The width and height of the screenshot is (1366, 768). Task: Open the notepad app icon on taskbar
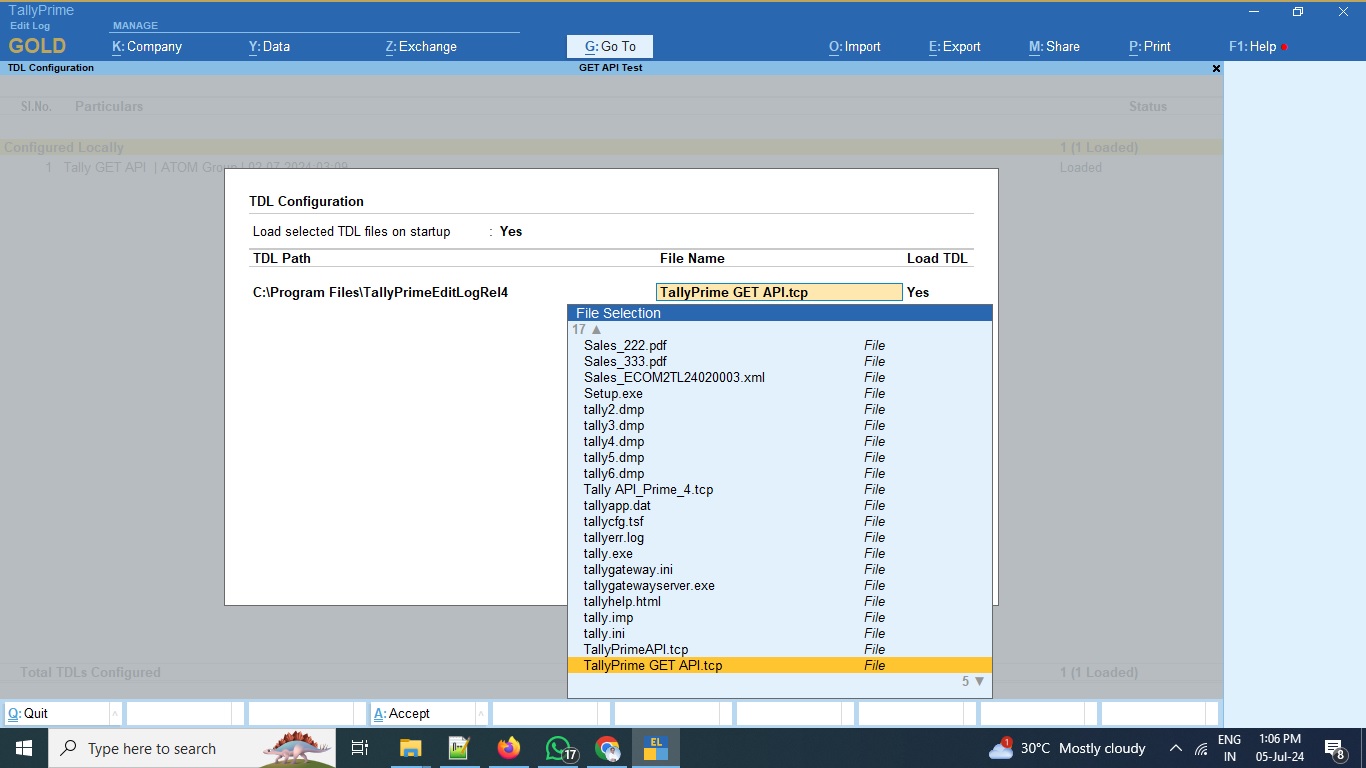pos(459,748)
